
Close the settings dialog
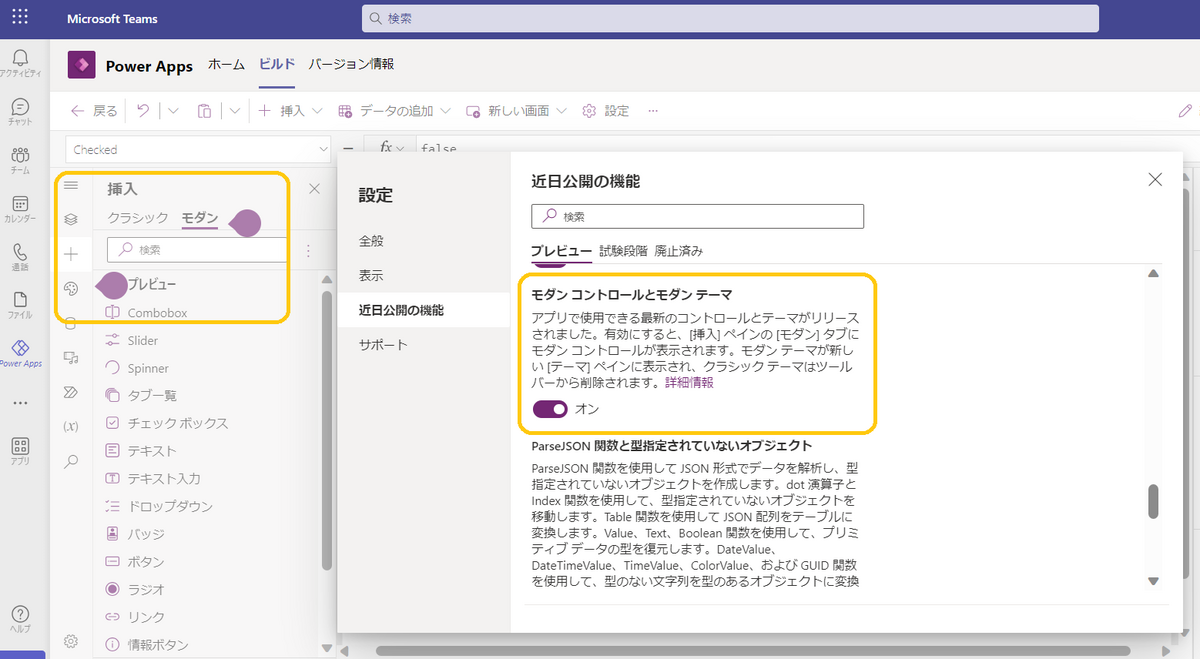click(x=1155, y=180)
